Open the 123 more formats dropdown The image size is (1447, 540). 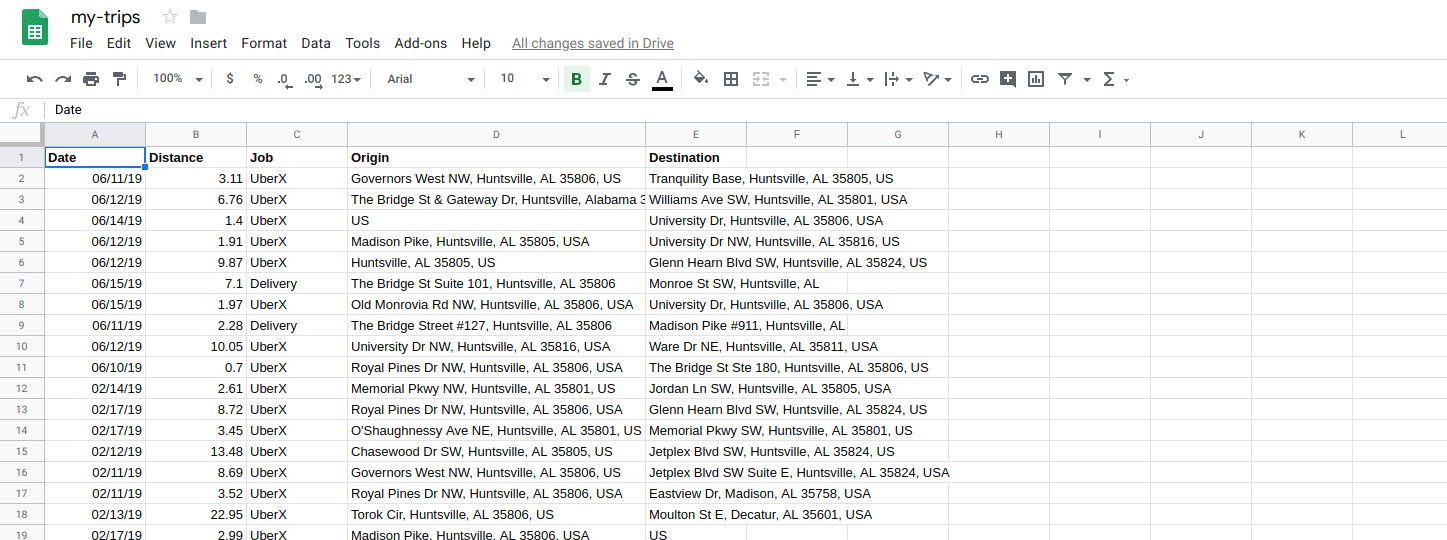346,79
